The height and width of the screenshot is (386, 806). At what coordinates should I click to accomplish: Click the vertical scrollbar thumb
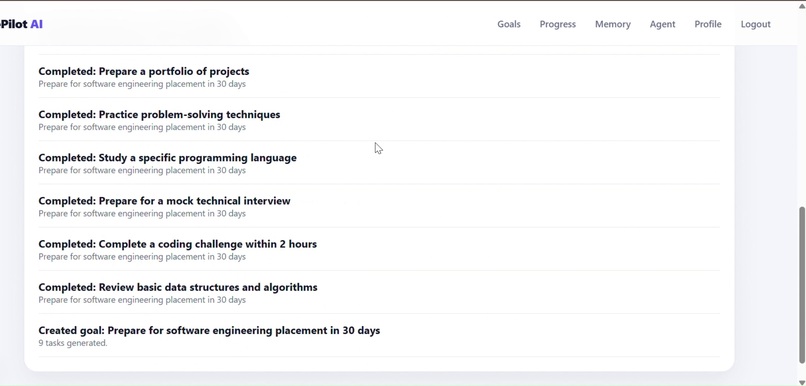click(x=801, y=284)
